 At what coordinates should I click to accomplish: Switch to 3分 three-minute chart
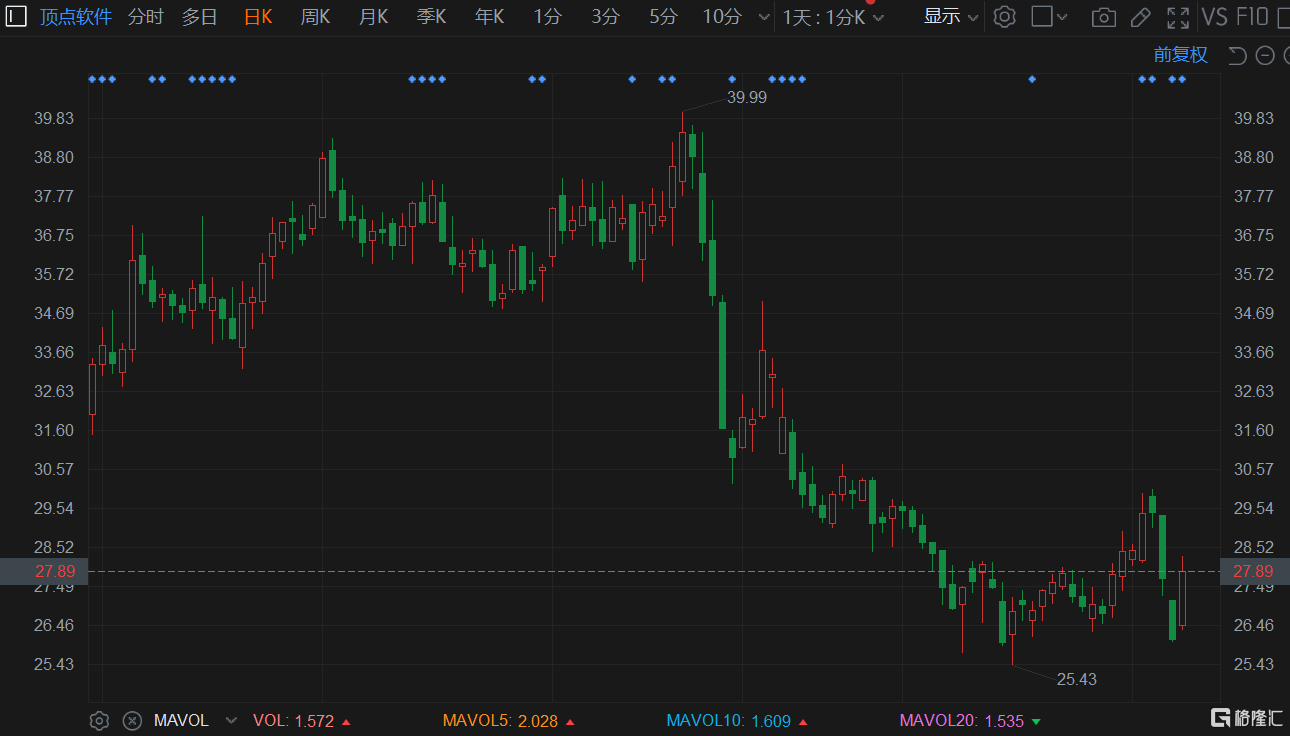pos(605,17)
